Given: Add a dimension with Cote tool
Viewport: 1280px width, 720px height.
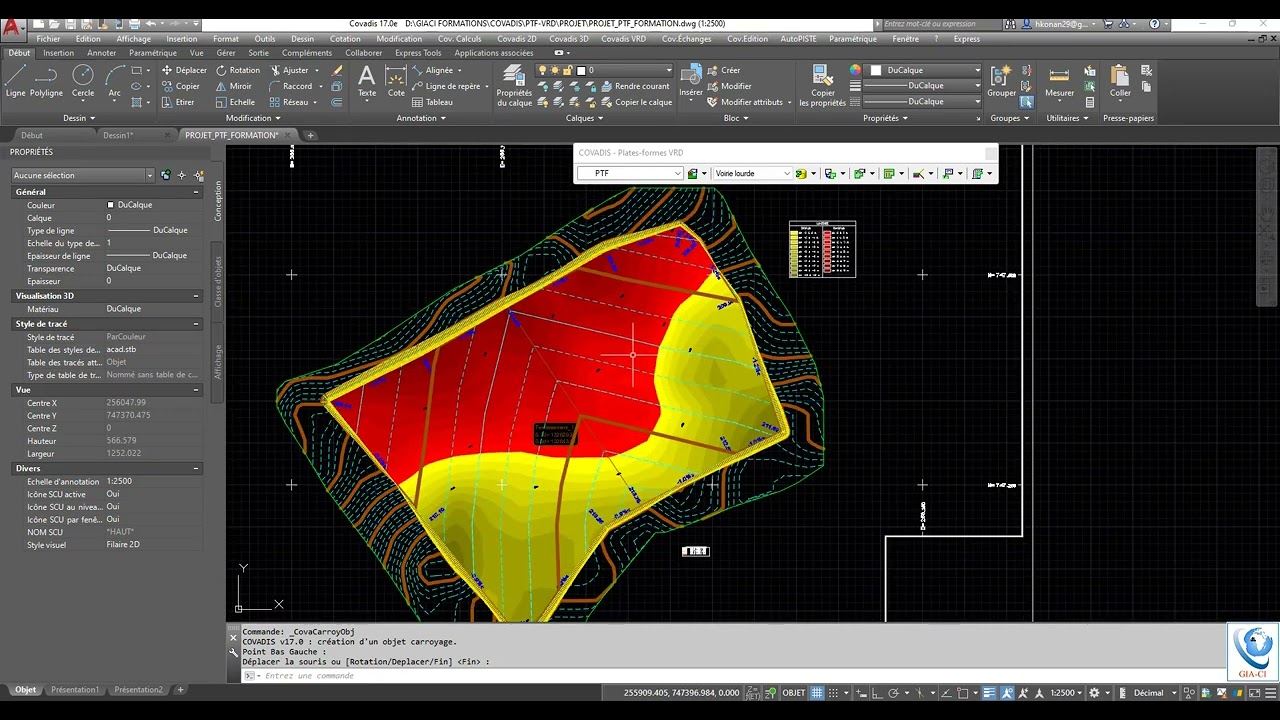Looking at the screenshot, I should [396, 82].
